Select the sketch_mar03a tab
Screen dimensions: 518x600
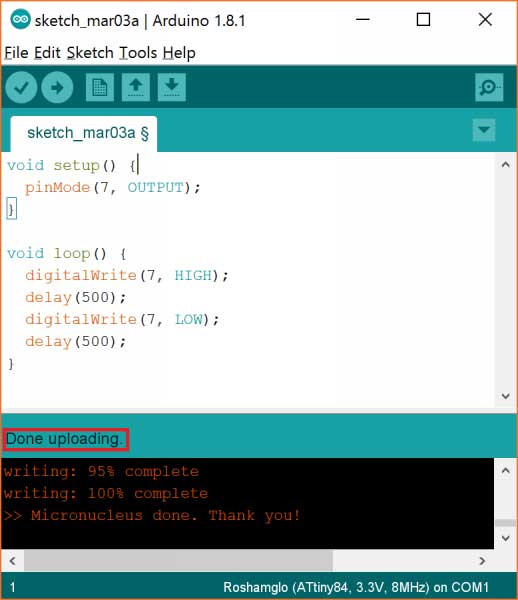tap(84, 134)
